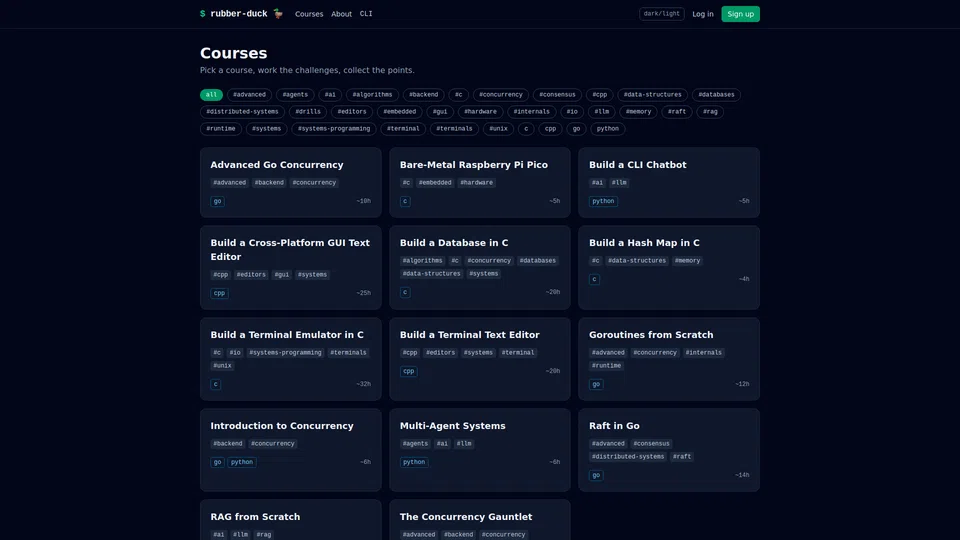This screenshot has height=540, width=960.
Task: Filter by #rag chip in filter bar
Action: point(710,112)
